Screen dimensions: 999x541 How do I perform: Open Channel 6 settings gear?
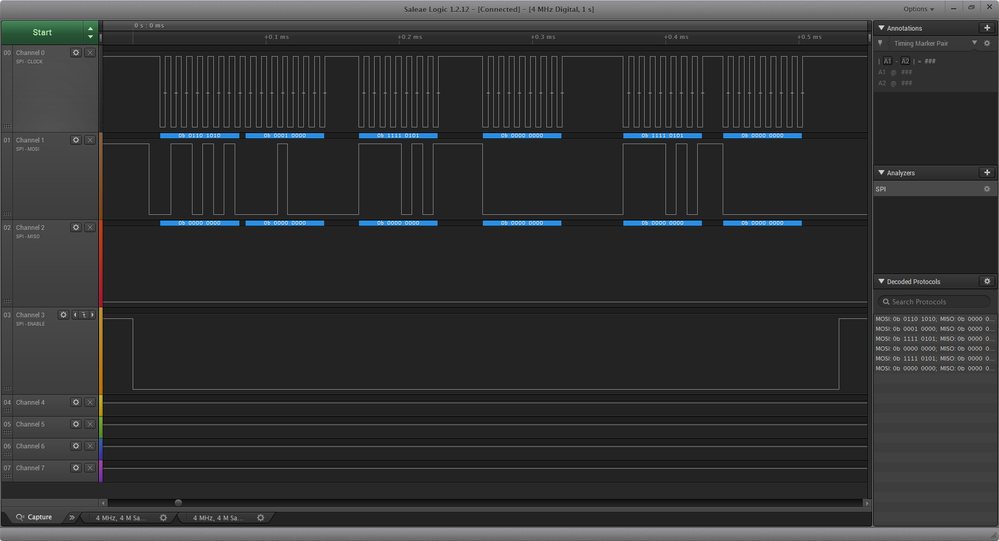pos(76,446)
